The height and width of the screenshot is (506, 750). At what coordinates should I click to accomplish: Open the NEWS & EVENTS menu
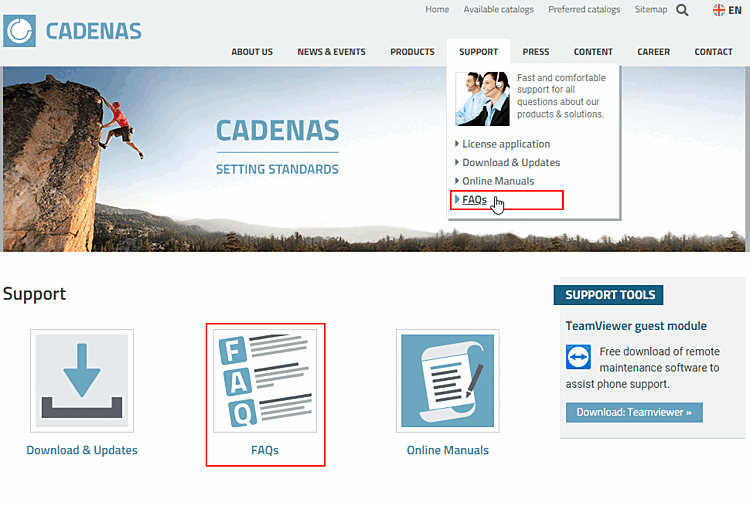[331, 52]
